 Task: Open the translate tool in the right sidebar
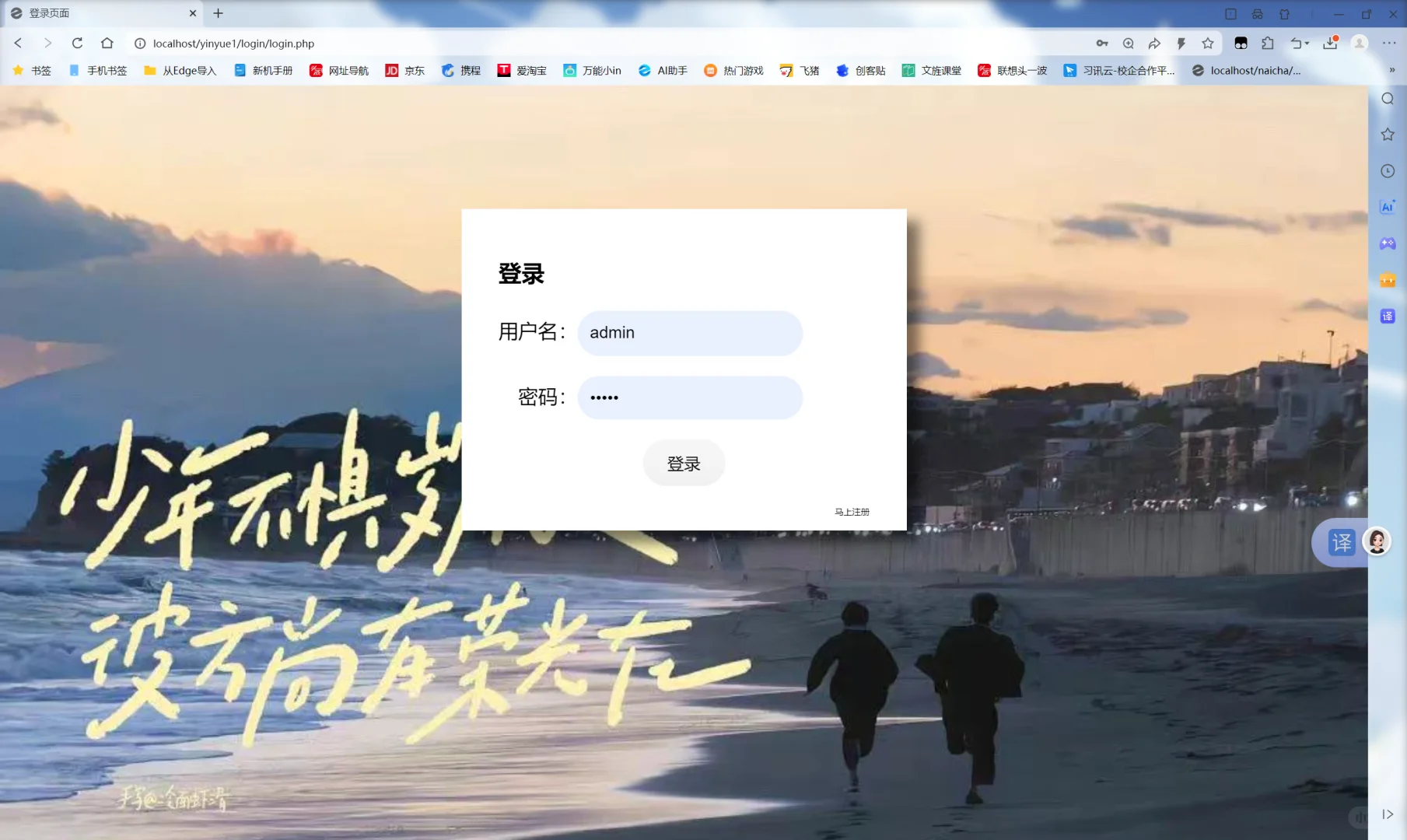pyautogui.click(x=1388, y=316)
